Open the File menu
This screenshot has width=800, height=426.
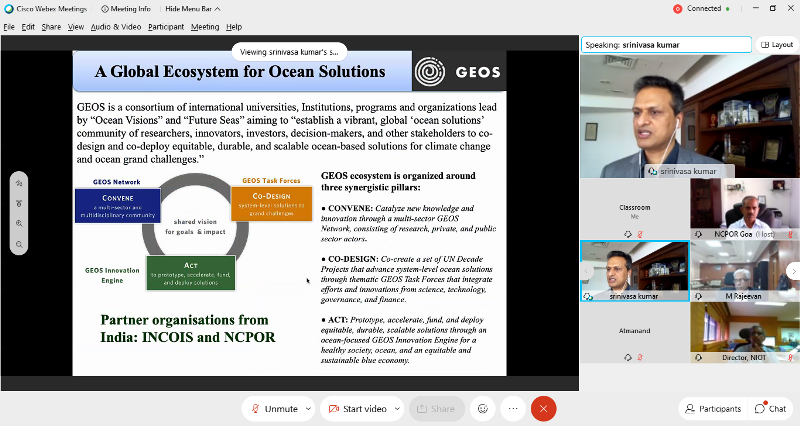coord(9,27)
